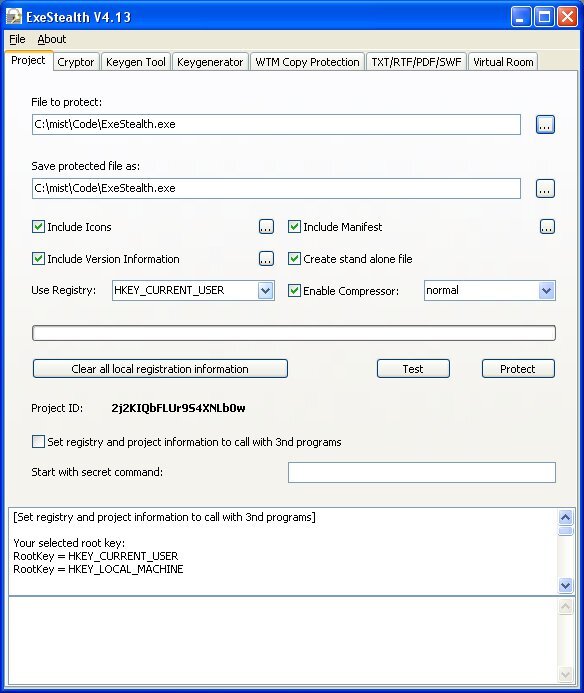Click the Project ID value 2j2KIQbFLUr9S4XNLb0w

pos(178,408)
